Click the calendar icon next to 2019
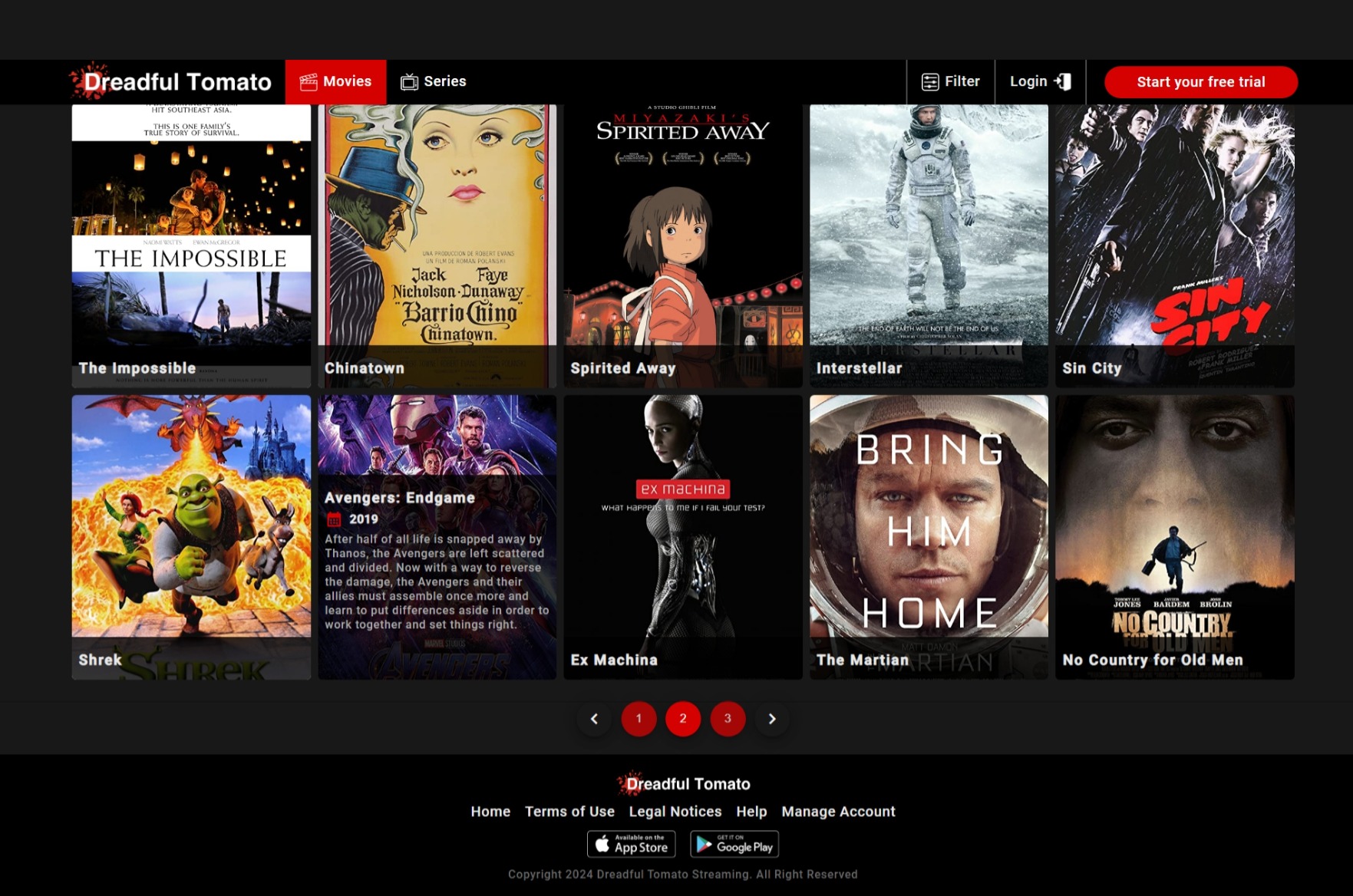This screenshot has width=1353, height=896. pyautogui.click(x=334, y=519)
